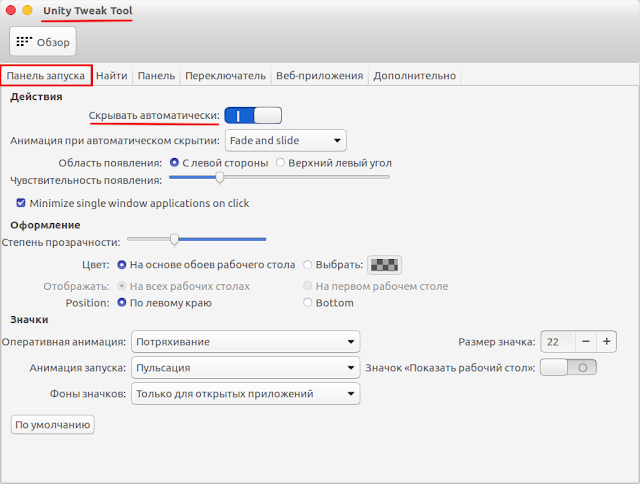Open the Переключатель tab
The height and width of the screenshot is (484, 640).
(x=225, y=75)
